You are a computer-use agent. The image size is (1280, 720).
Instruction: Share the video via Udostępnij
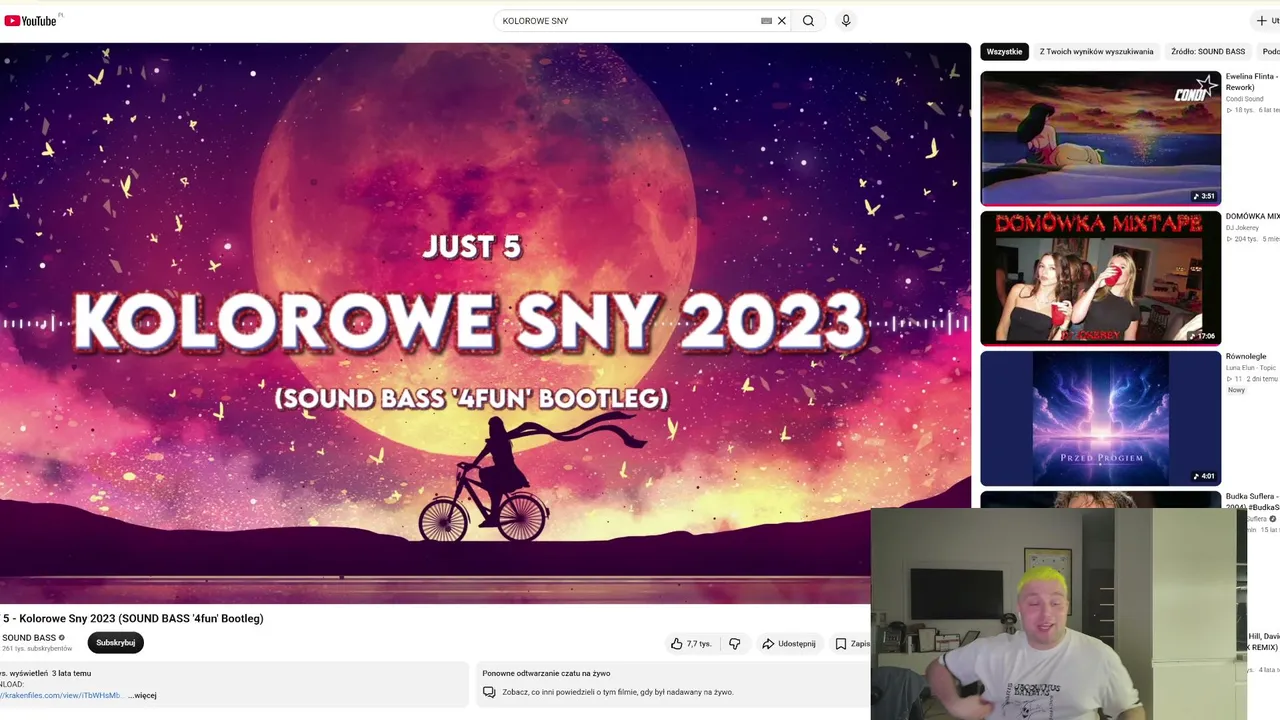tap(789, 643)
